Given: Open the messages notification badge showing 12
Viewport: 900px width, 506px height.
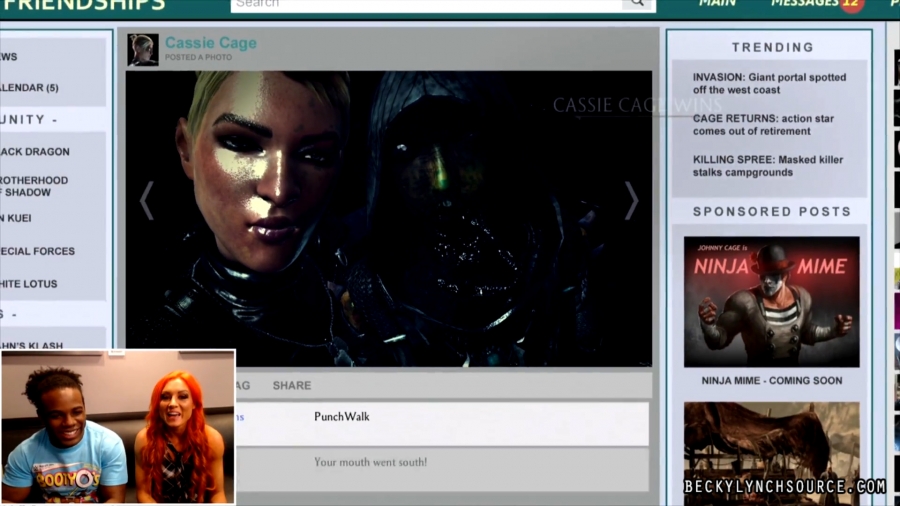Looking at the screenshot, I should click(x=850, y=4).
